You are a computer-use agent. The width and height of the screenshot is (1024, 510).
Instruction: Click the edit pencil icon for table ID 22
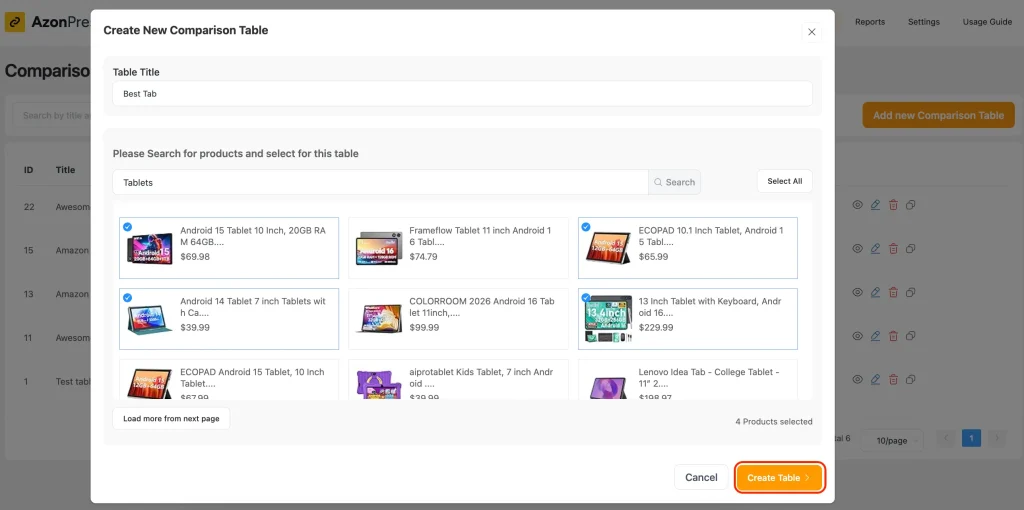(x=875, y=205)
